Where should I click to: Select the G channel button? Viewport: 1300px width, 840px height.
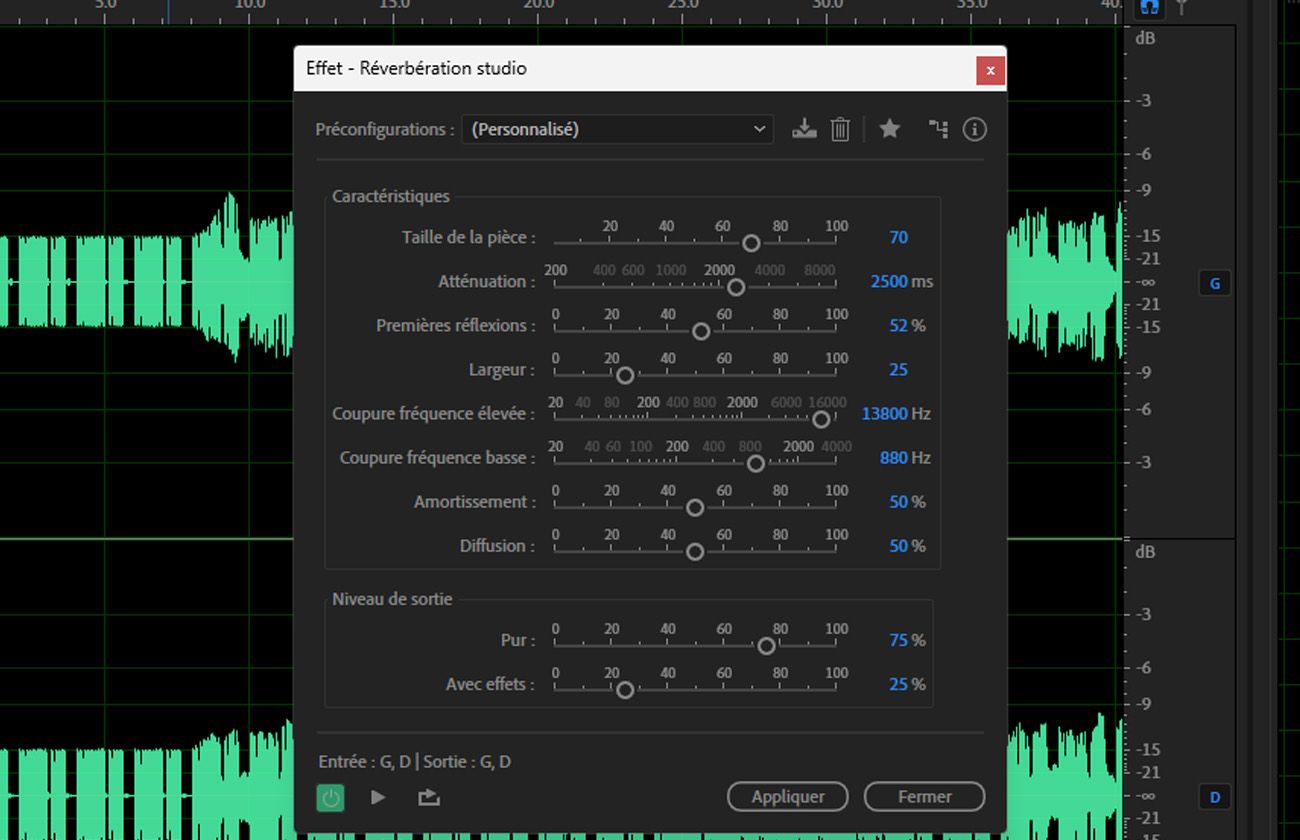tap(1214, 283)
